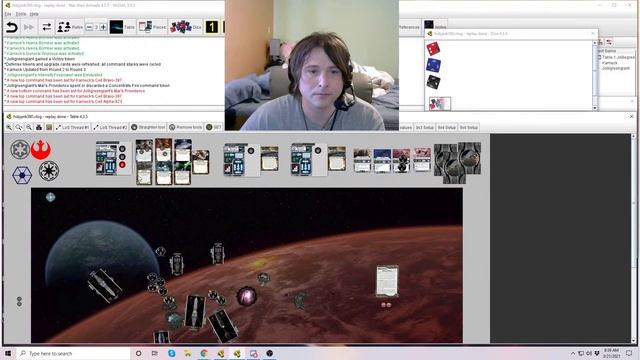Image resolution: width=640 pixels, height=360 pixels.
Task: Activate LoS Thread #1 tool
Action: pyautogui.click(x=72, y=127)
